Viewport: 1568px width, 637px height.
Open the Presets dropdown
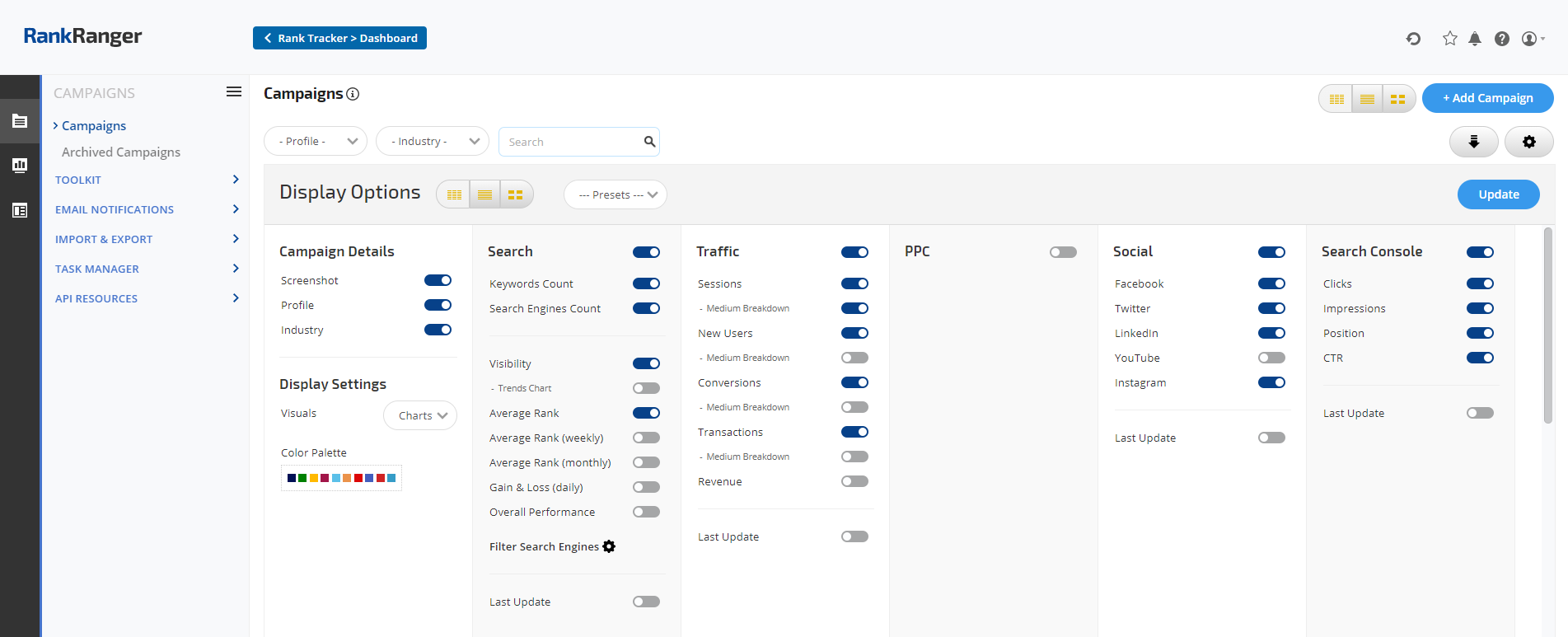pos(615,195)
